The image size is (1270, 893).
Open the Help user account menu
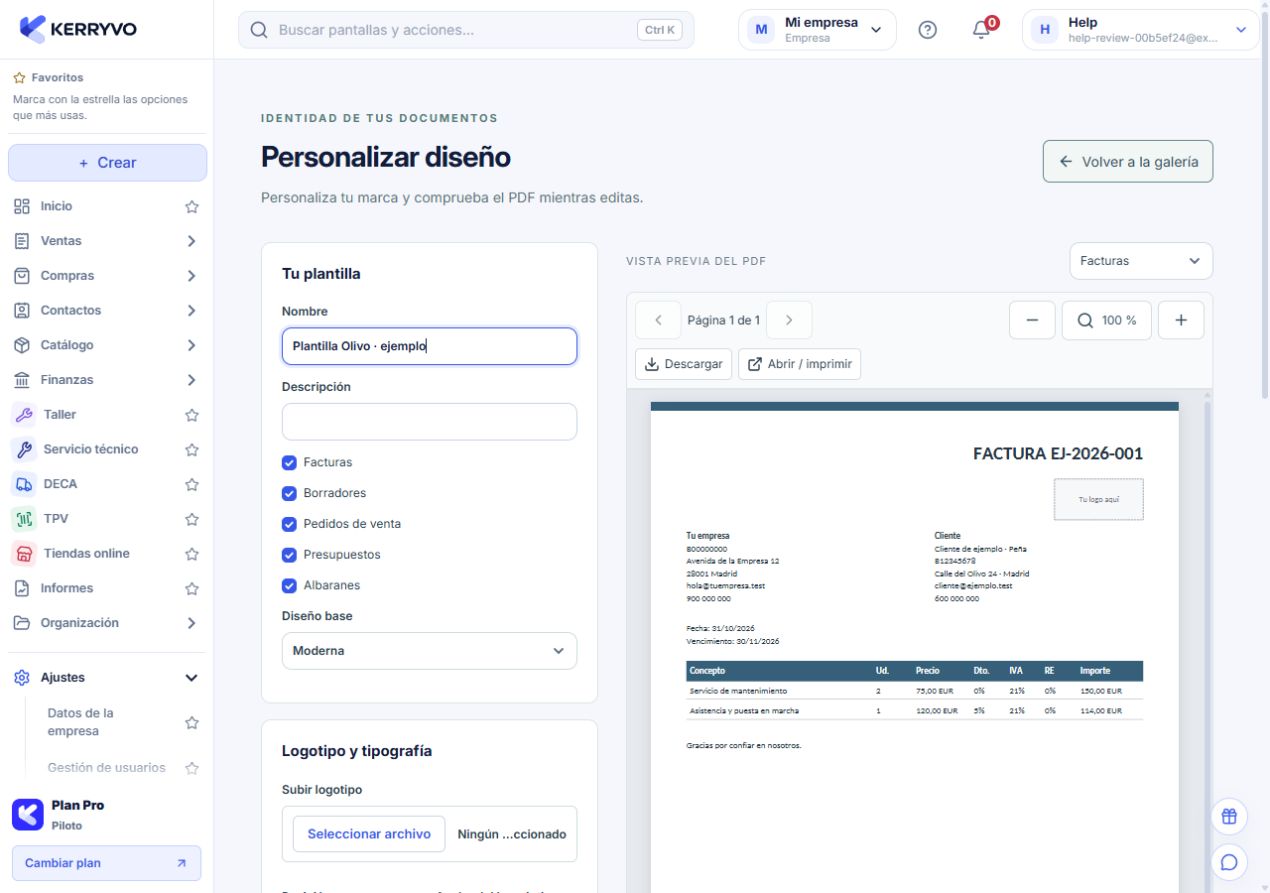1140,30
